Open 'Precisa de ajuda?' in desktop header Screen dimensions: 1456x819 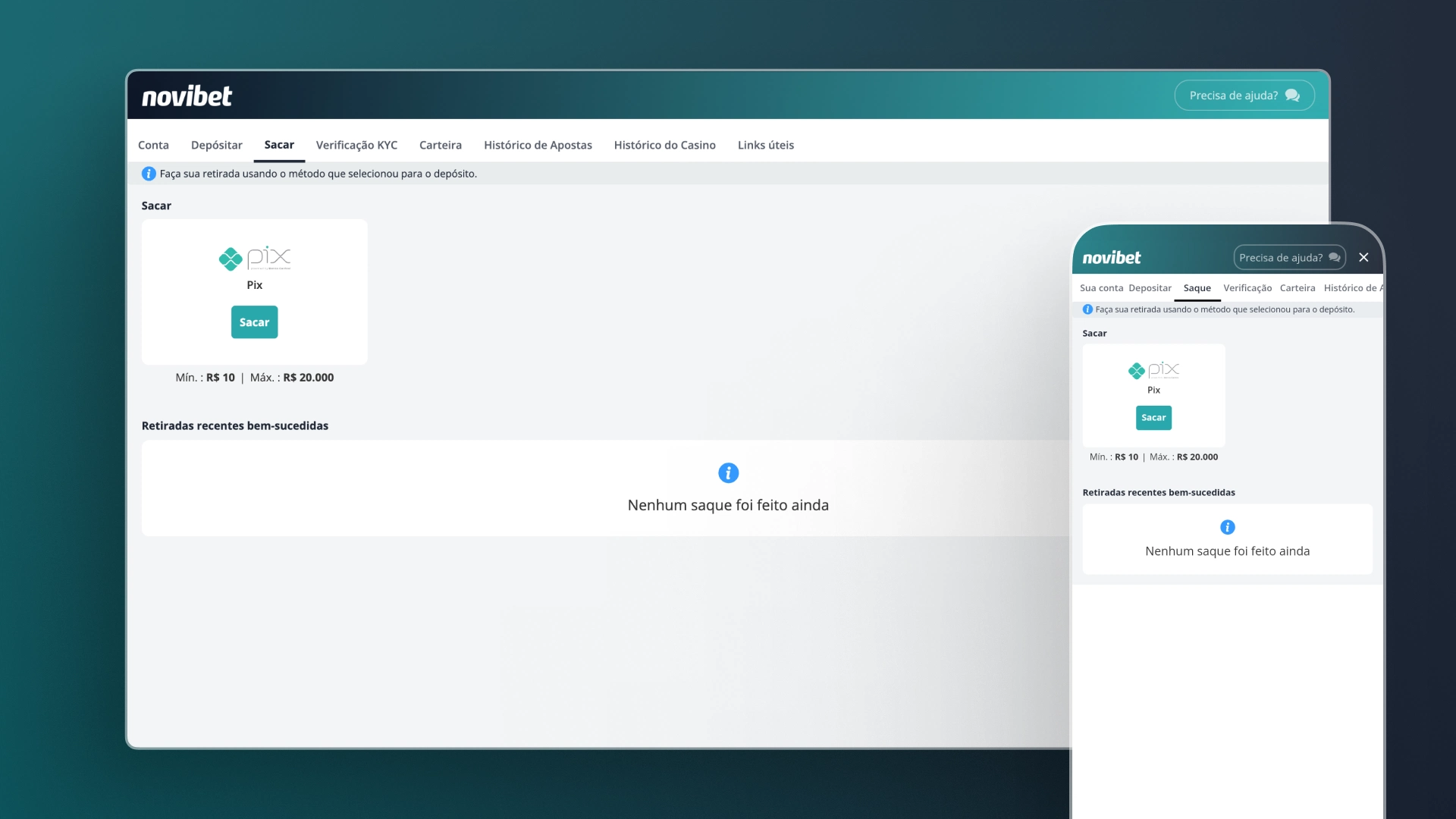(x=1244, y=96)
